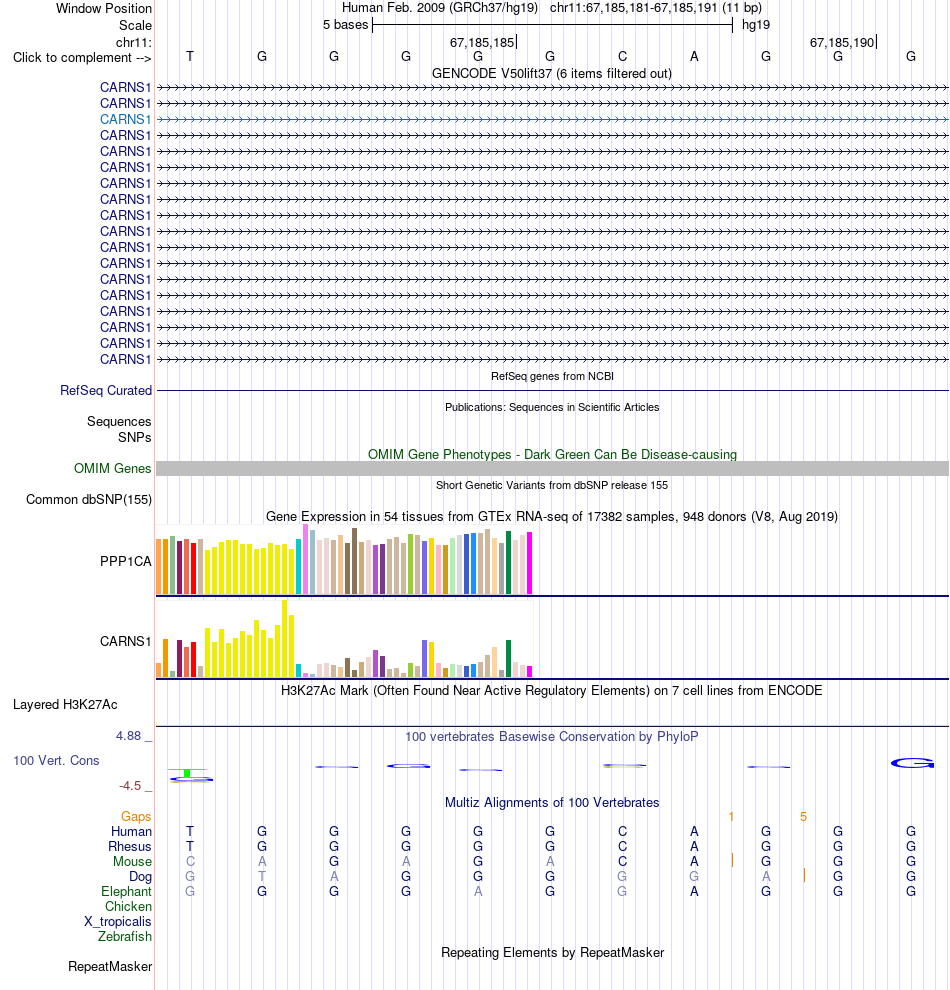
Task: Click the tallest yellow bar in the CARNS1 chart
Action: click(x=285, y=638)
